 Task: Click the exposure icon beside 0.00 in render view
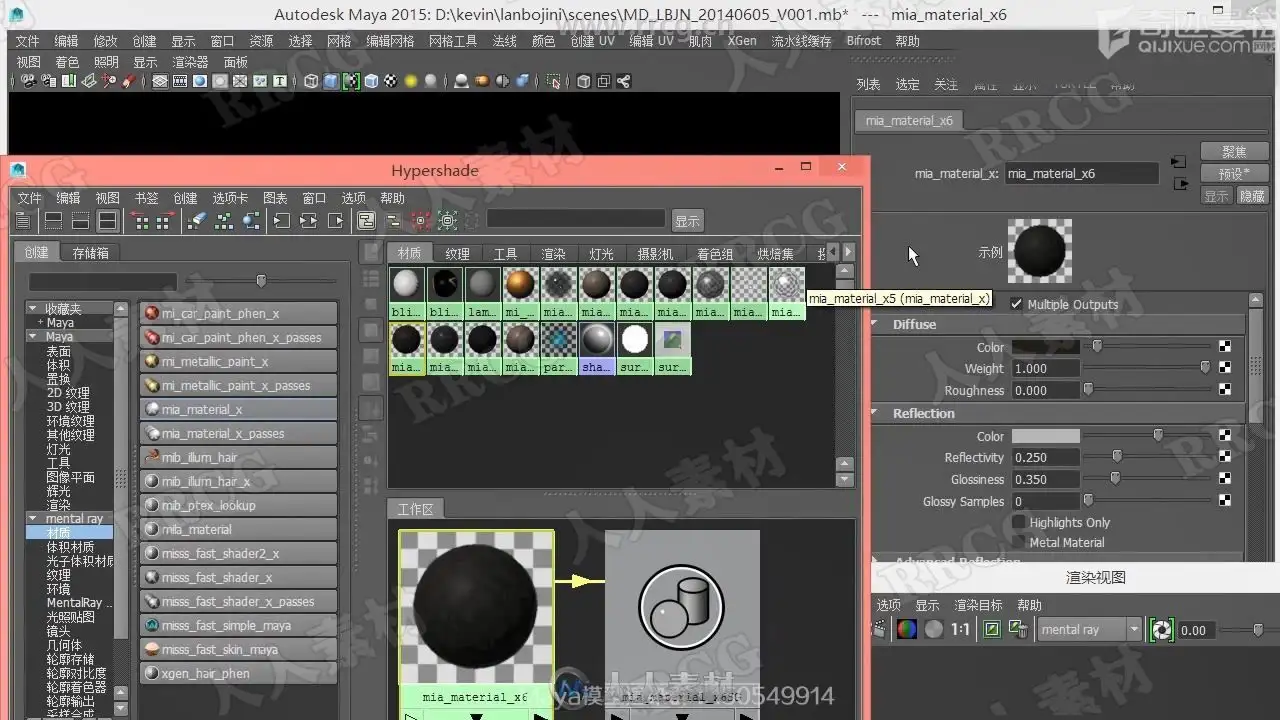click(1162, 630)
